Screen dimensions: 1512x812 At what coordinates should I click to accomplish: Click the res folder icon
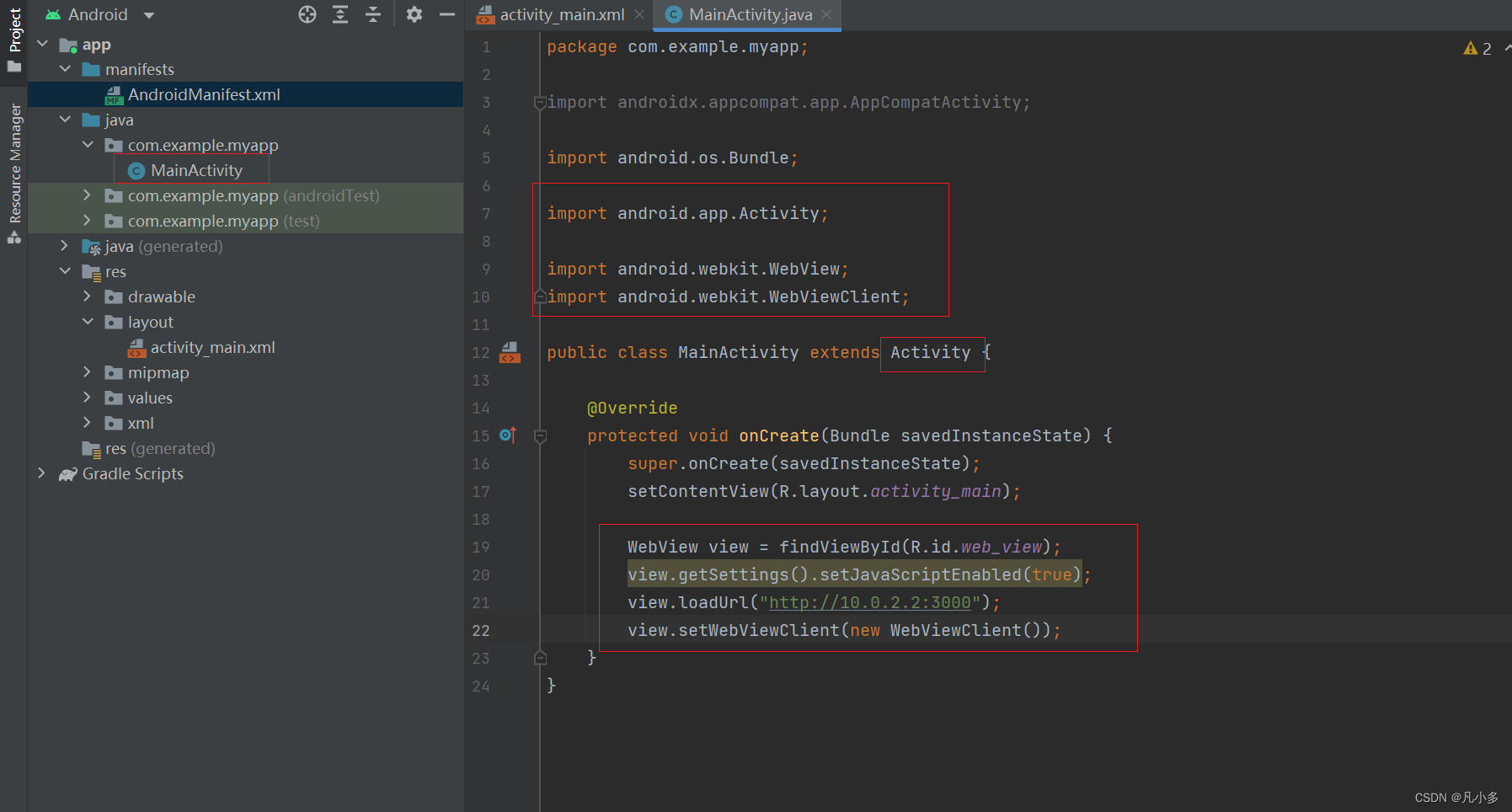tap(91, 272)
